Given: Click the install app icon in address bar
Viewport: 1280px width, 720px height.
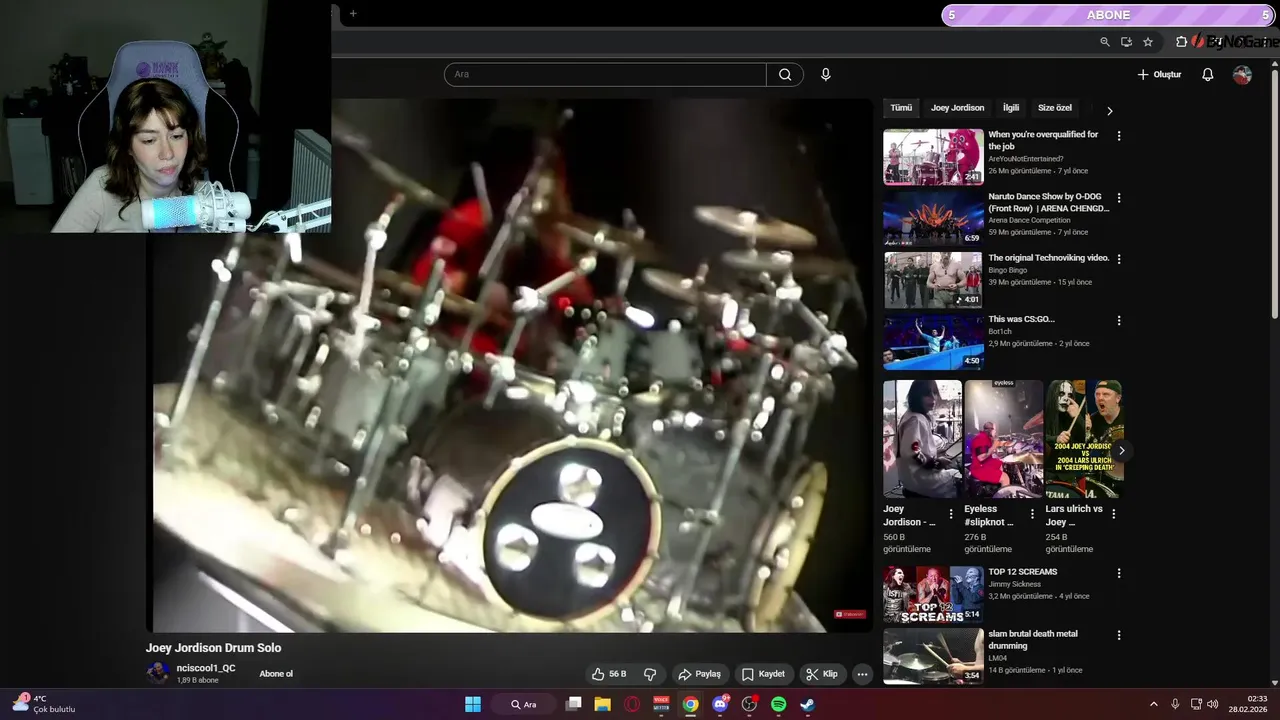Looking at the screenshot, I should (1126, 42).
